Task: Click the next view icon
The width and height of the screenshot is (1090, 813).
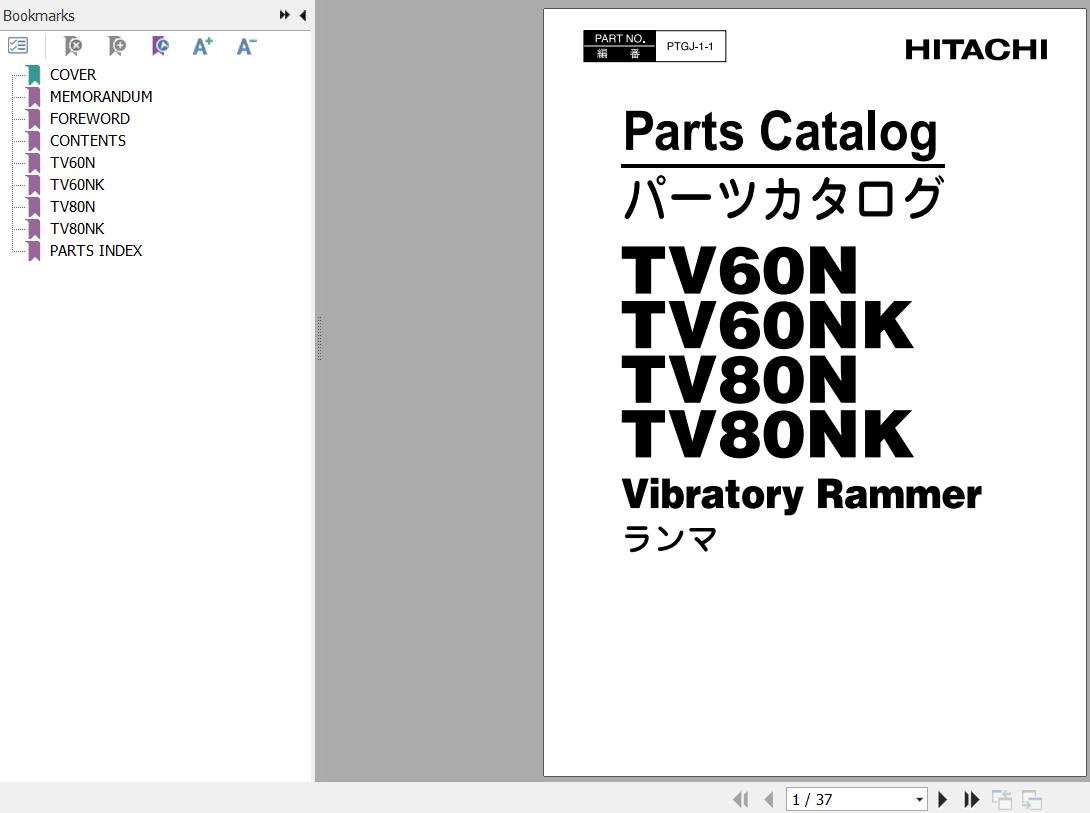Action: pyautogui.click(x=1032, y=800)
